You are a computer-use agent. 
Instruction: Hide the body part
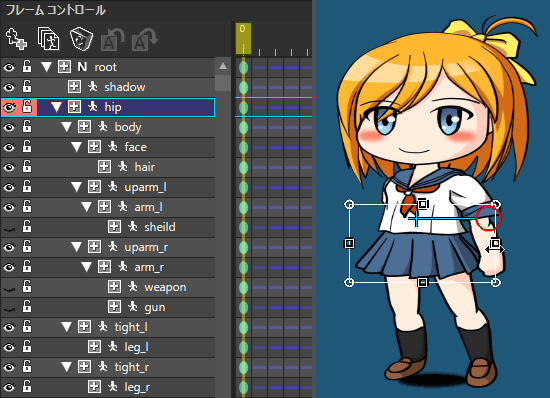9,127
